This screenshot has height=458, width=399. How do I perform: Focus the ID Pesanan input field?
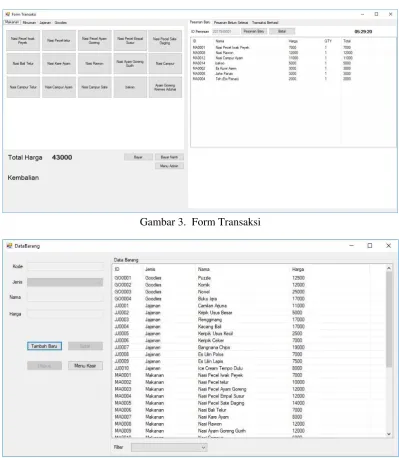coord(225,31)
